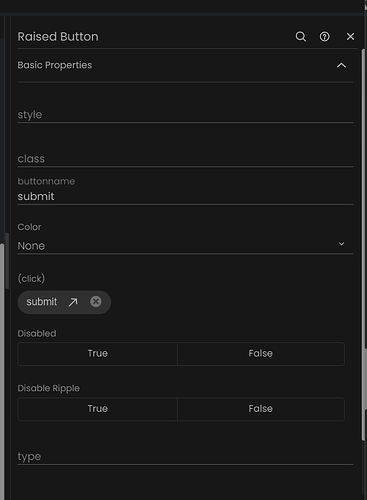Screen dimensions: 367x500
Task: Click the (click) event label
Action: click(x=31, y=278)
